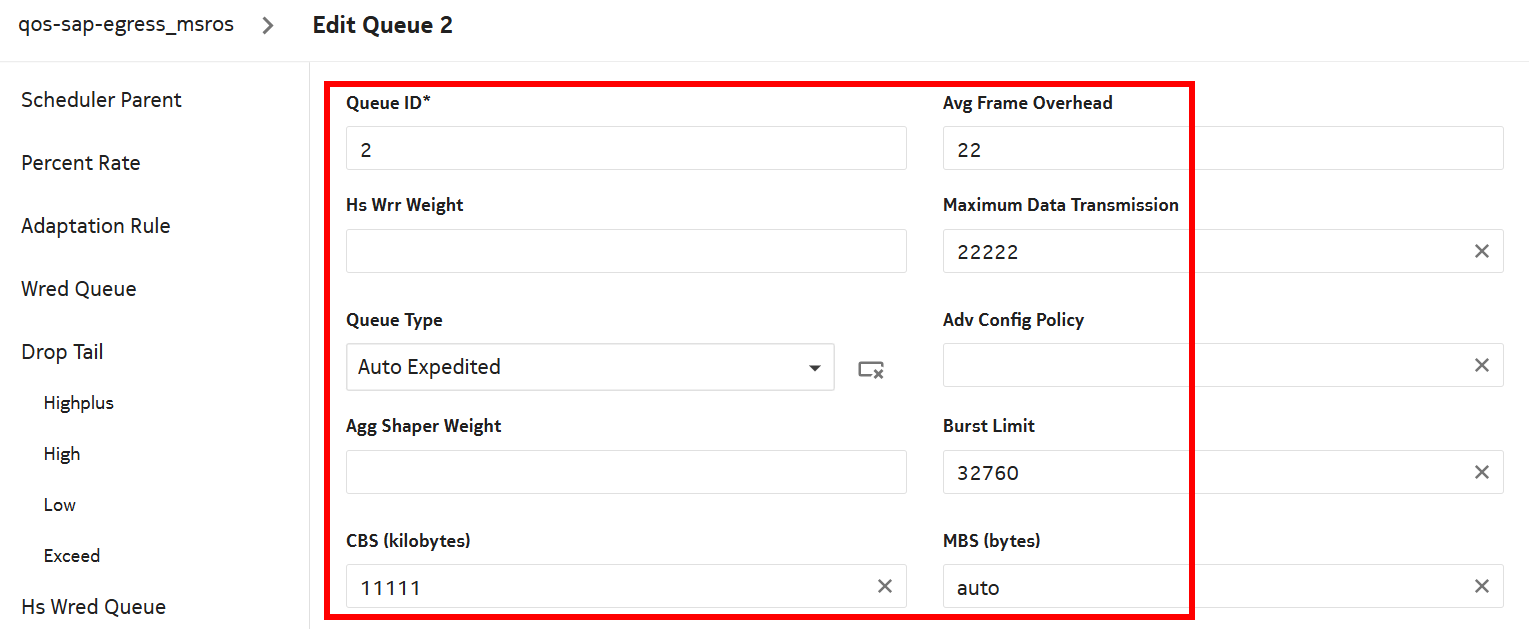Return to qos-sap-egress_msros breadcrumb link
Screen dimensions: 1529x629
point(126,25)
